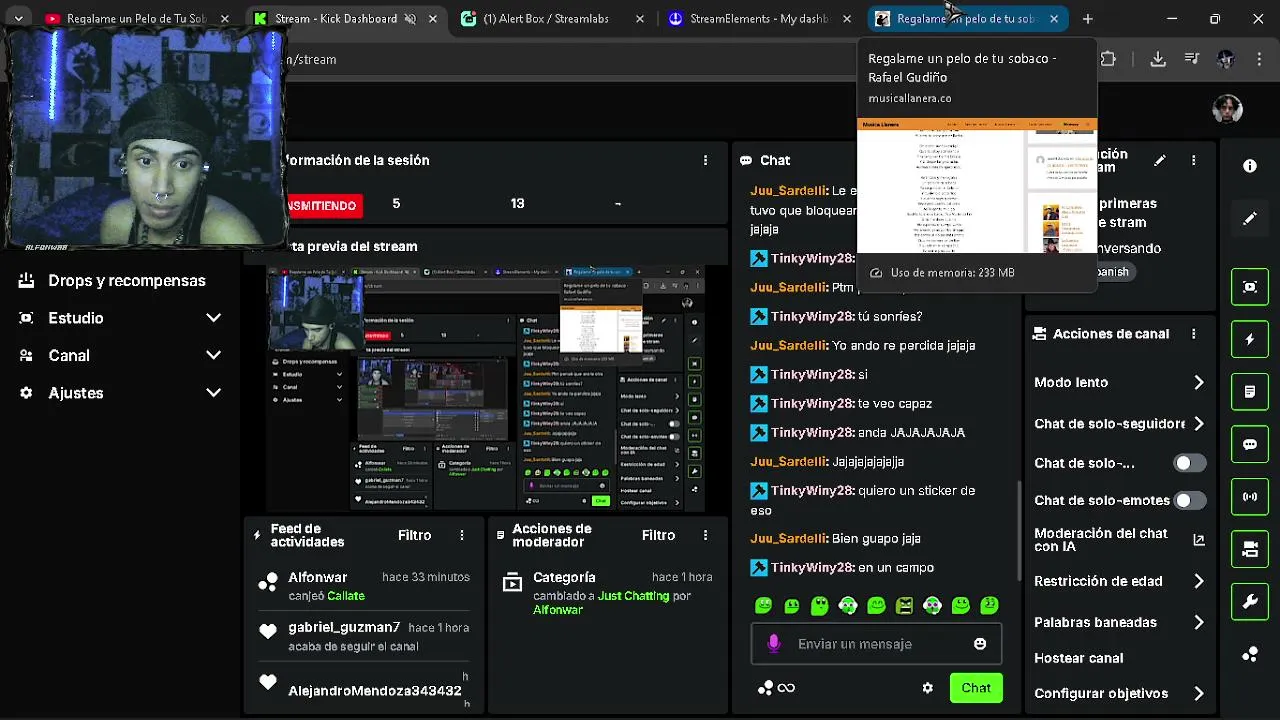1280x720 pixels.
Task: Open the Chrome extensions puzzle icon
Action: pyautogui.click(x=1108, y=59)
